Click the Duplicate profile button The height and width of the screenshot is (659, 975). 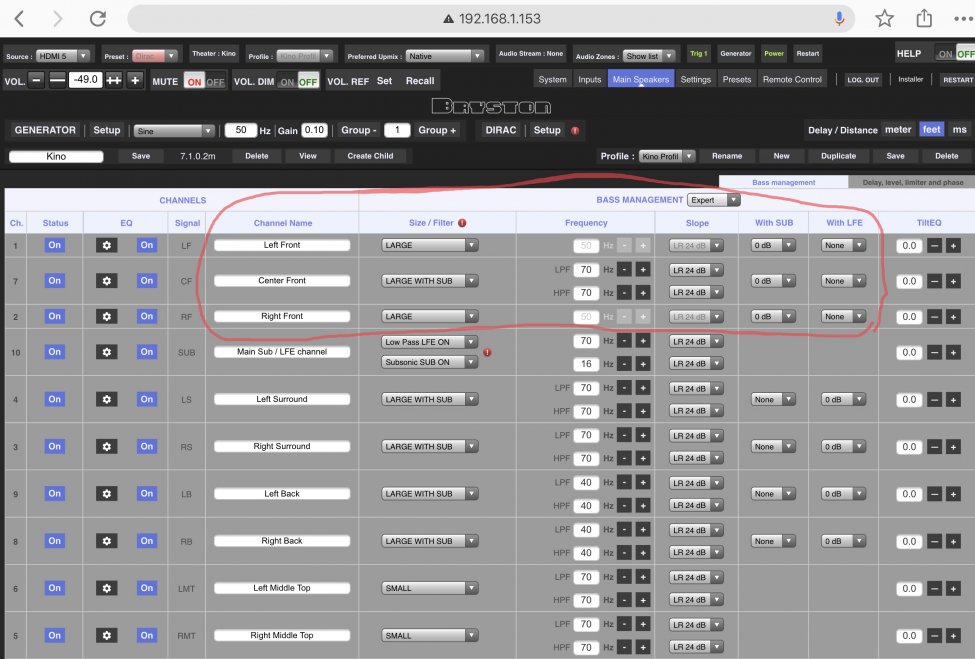pyautogui.click(x=838, y=156)
